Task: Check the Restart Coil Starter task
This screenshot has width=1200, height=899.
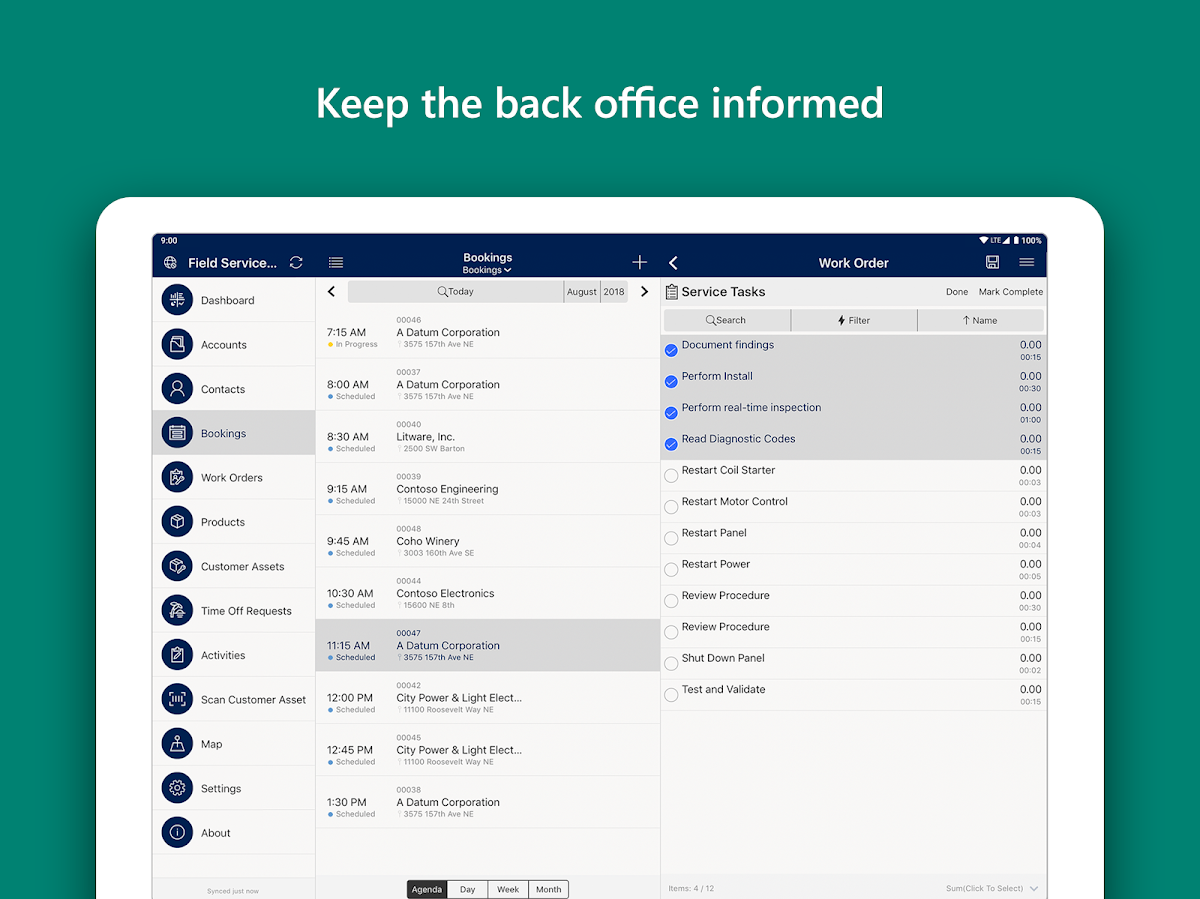Action: click(x=671, y=476)
